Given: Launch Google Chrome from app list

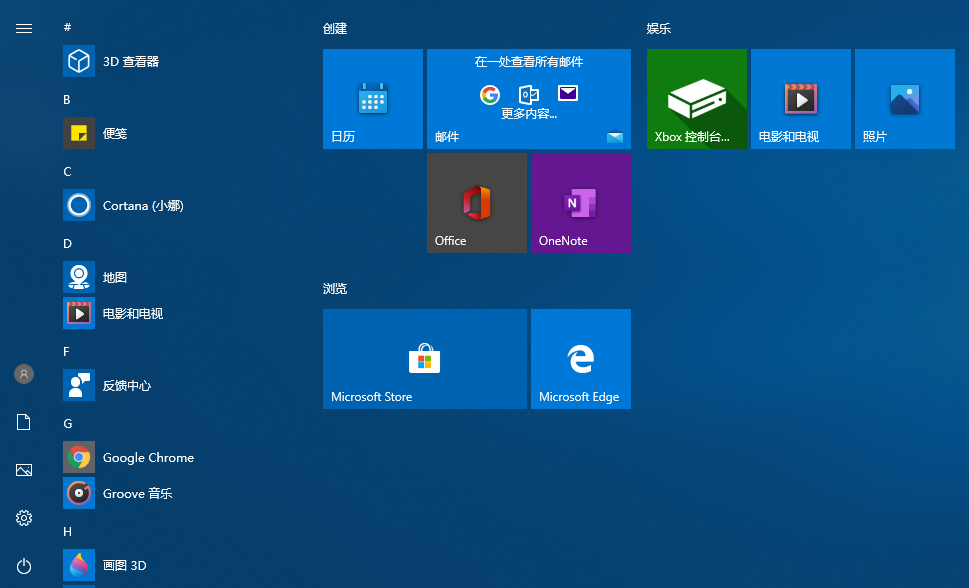Looking at the screenshot, I should click(79, 458).
